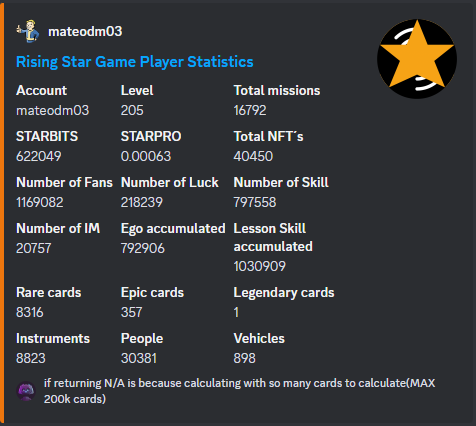This screenshot has width=476, height=426.
Task: Click the Vehicles count 898
Action: click(244, 358)
